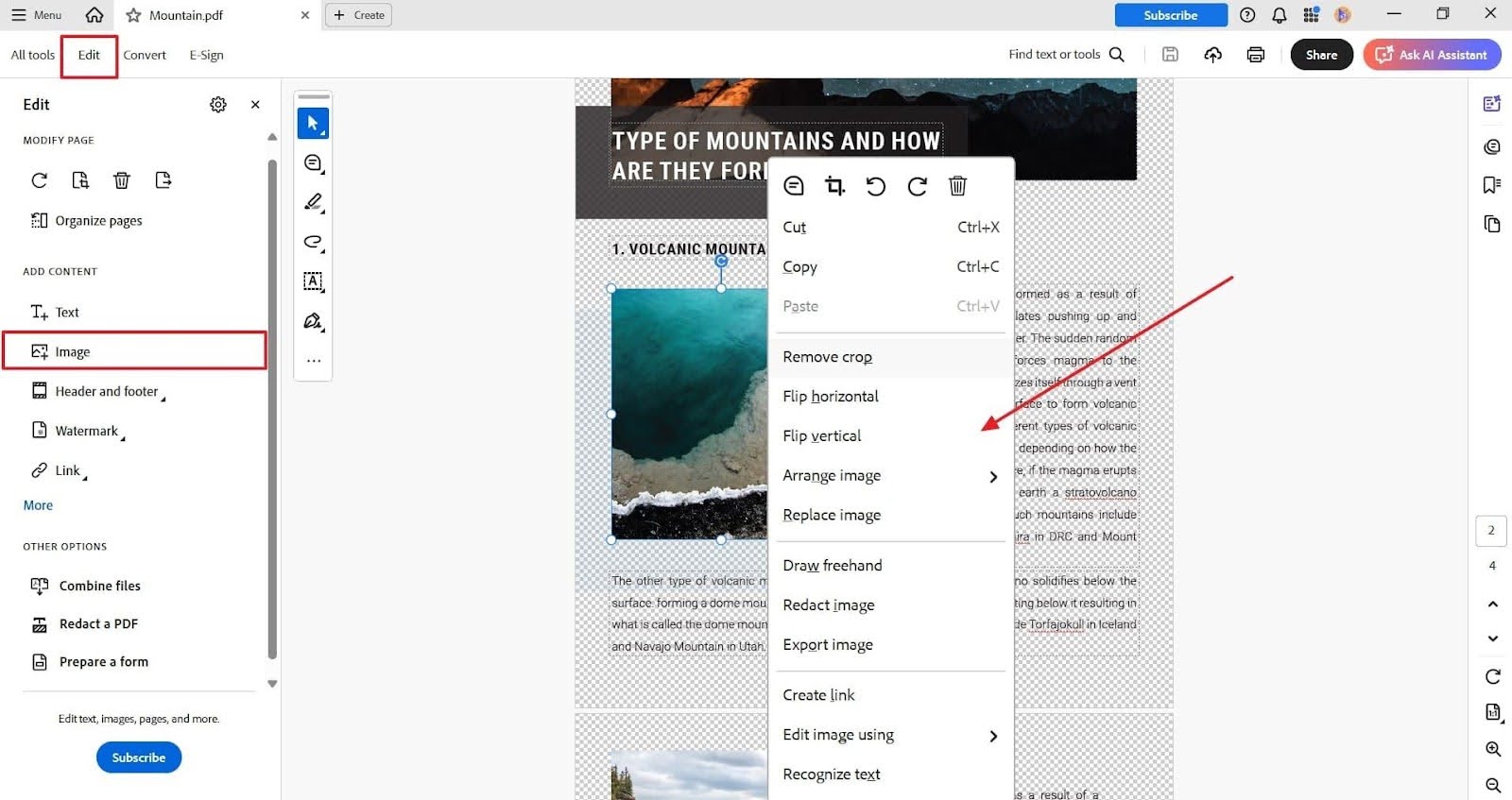Viewport: 1512px width, 800px height.
Task: Select Flip vertical
Action: 891,436
